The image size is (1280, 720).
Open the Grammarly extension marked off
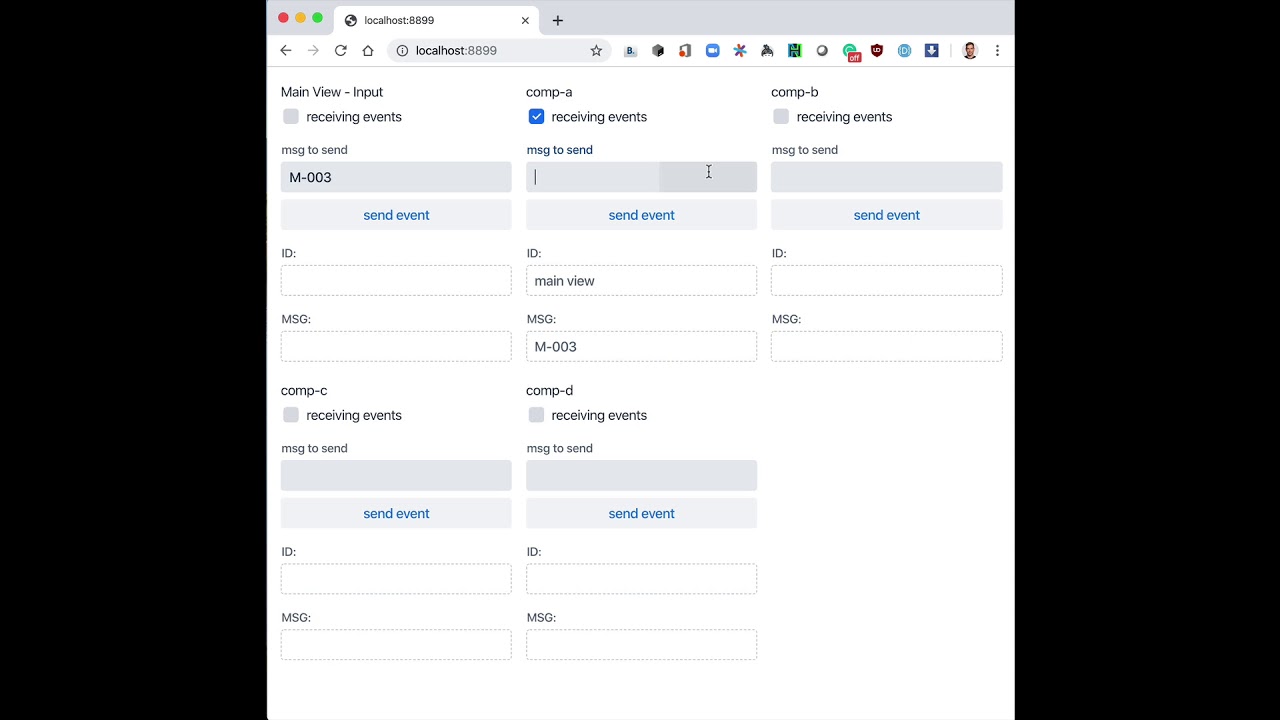(851, 52)
